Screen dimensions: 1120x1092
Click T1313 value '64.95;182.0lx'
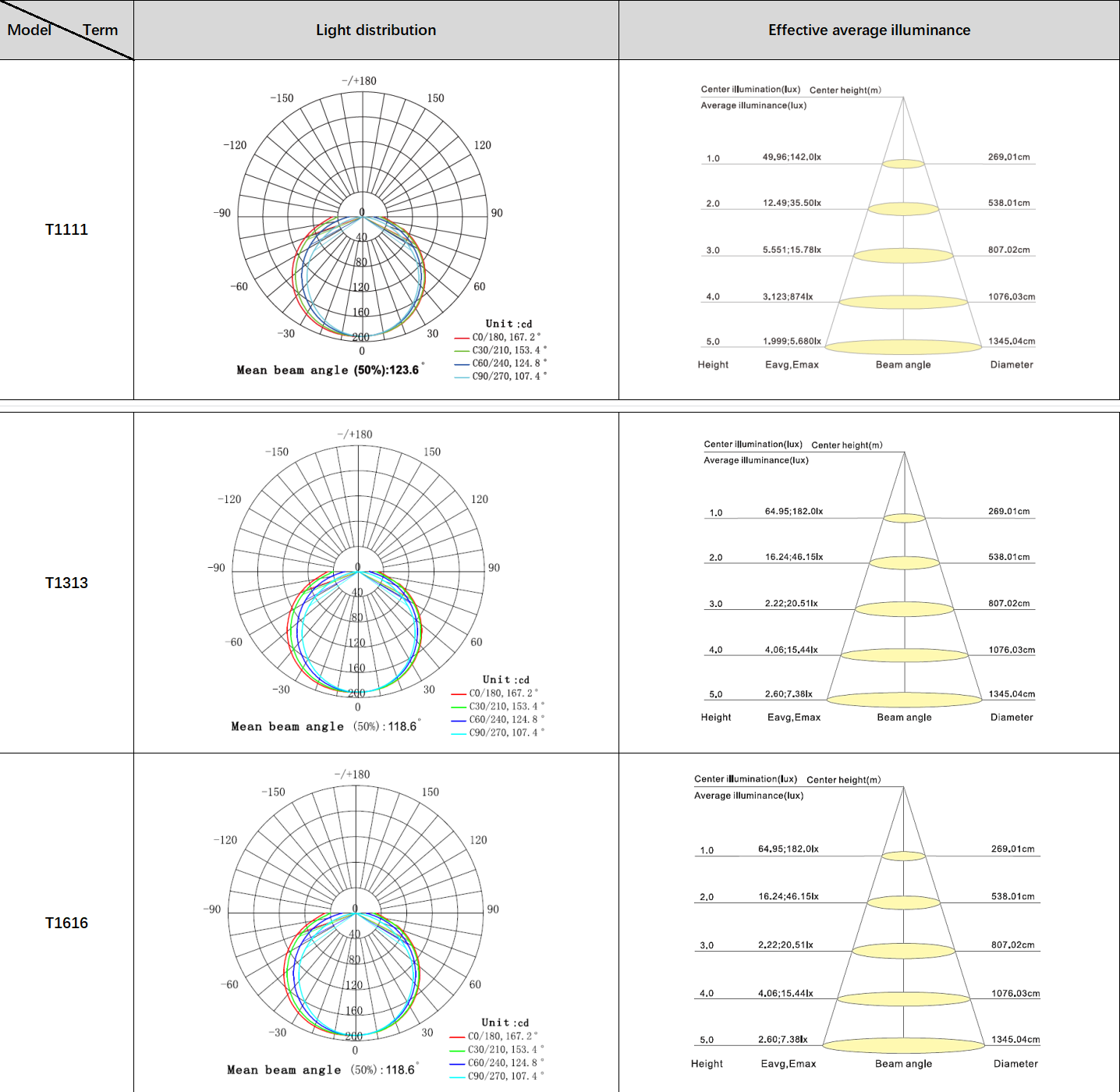(x=794, y=511)
